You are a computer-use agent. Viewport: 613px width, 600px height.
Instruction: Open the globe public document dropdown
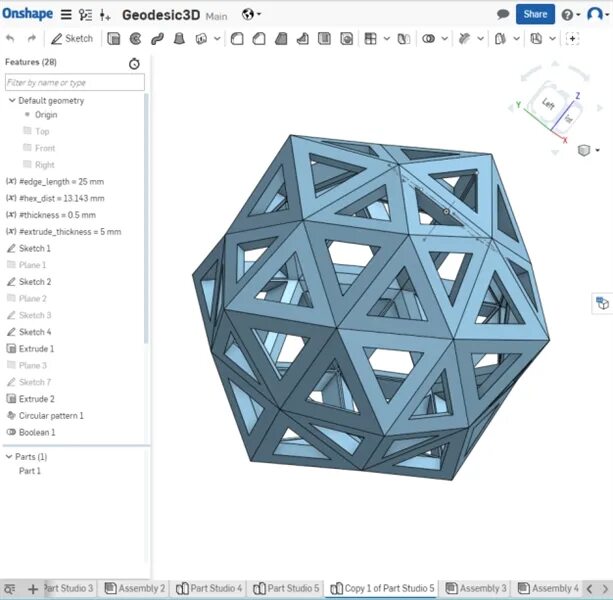[x=251, y=14]
